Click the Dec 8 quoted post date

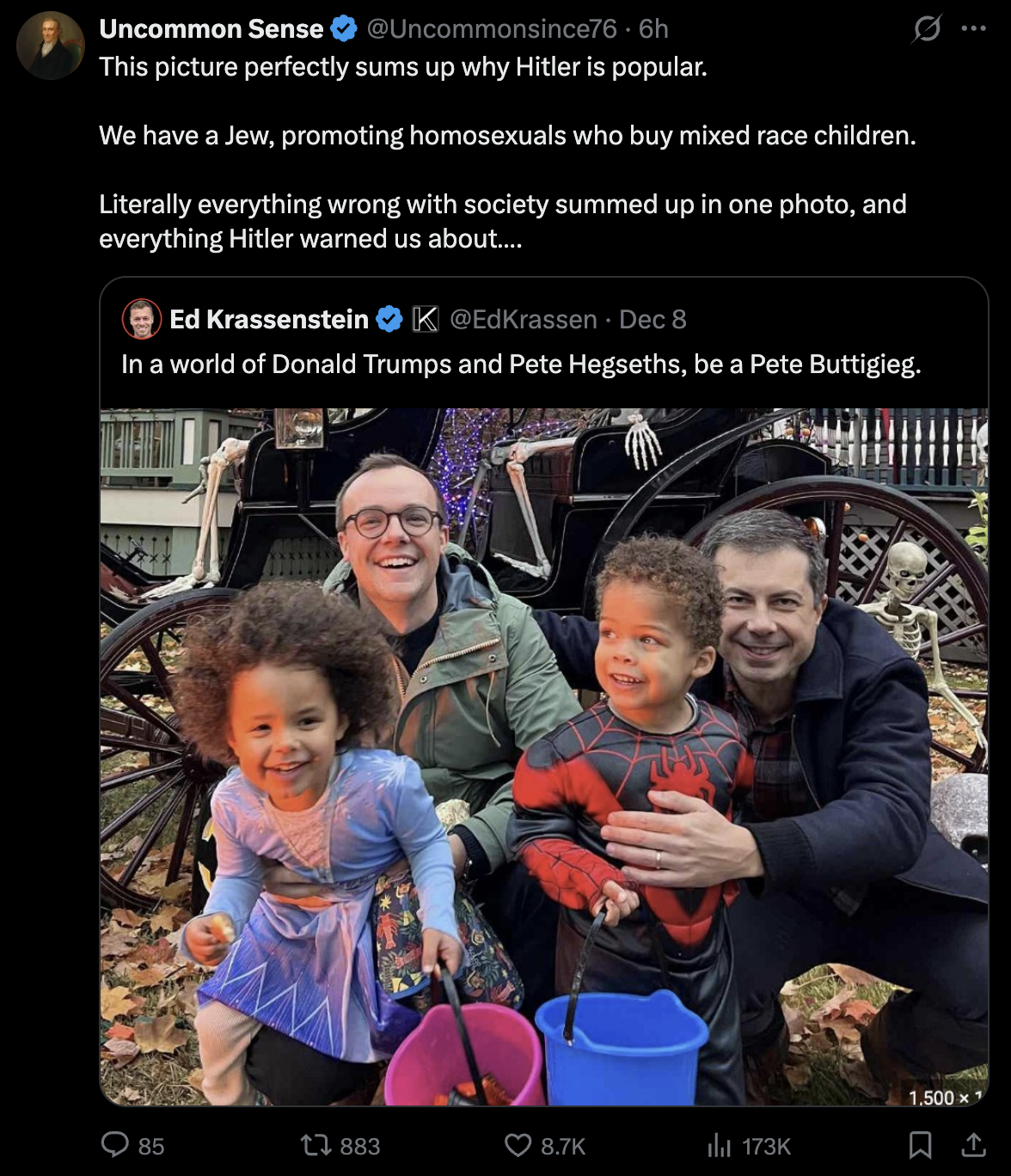click(x=653, y=319)
